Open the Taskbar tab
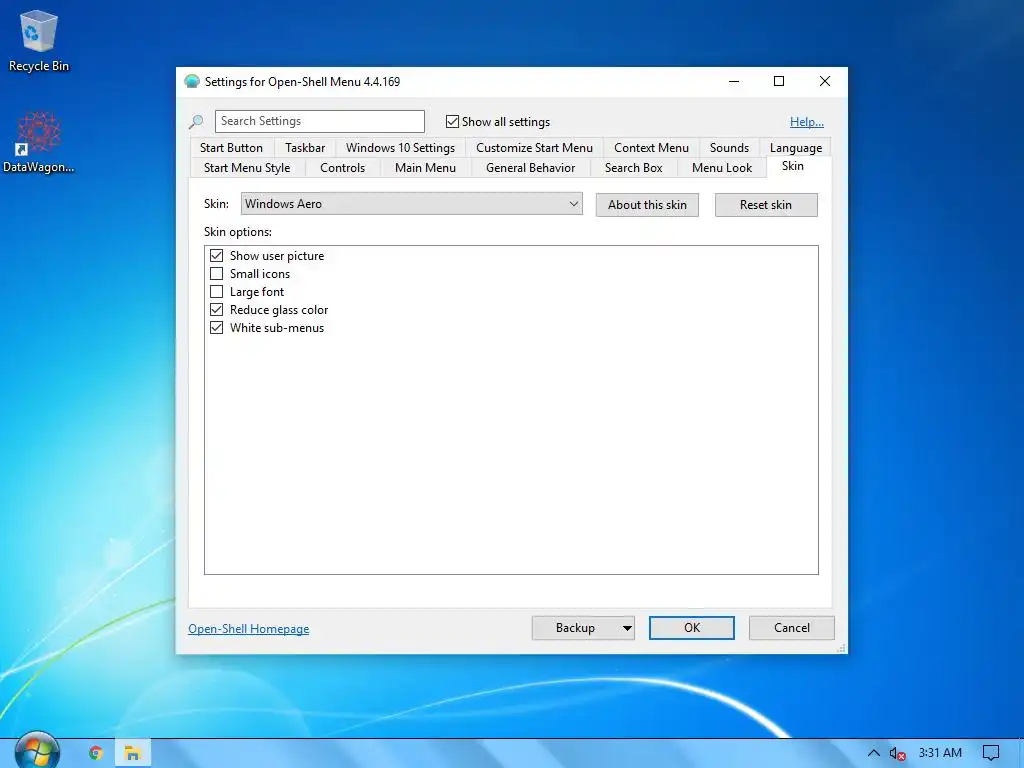The width and height of the screenshot is (1024, 768). coord(304,148)
